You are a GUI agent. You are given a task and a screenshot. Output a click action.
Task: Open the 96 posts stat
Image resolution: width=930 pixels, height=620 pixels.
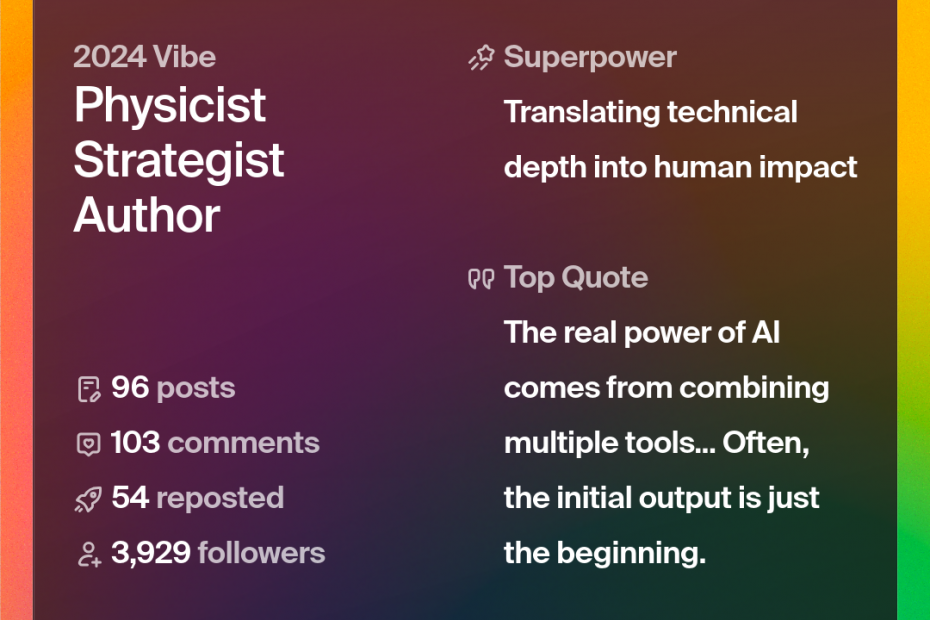click(x=172, y=388)
